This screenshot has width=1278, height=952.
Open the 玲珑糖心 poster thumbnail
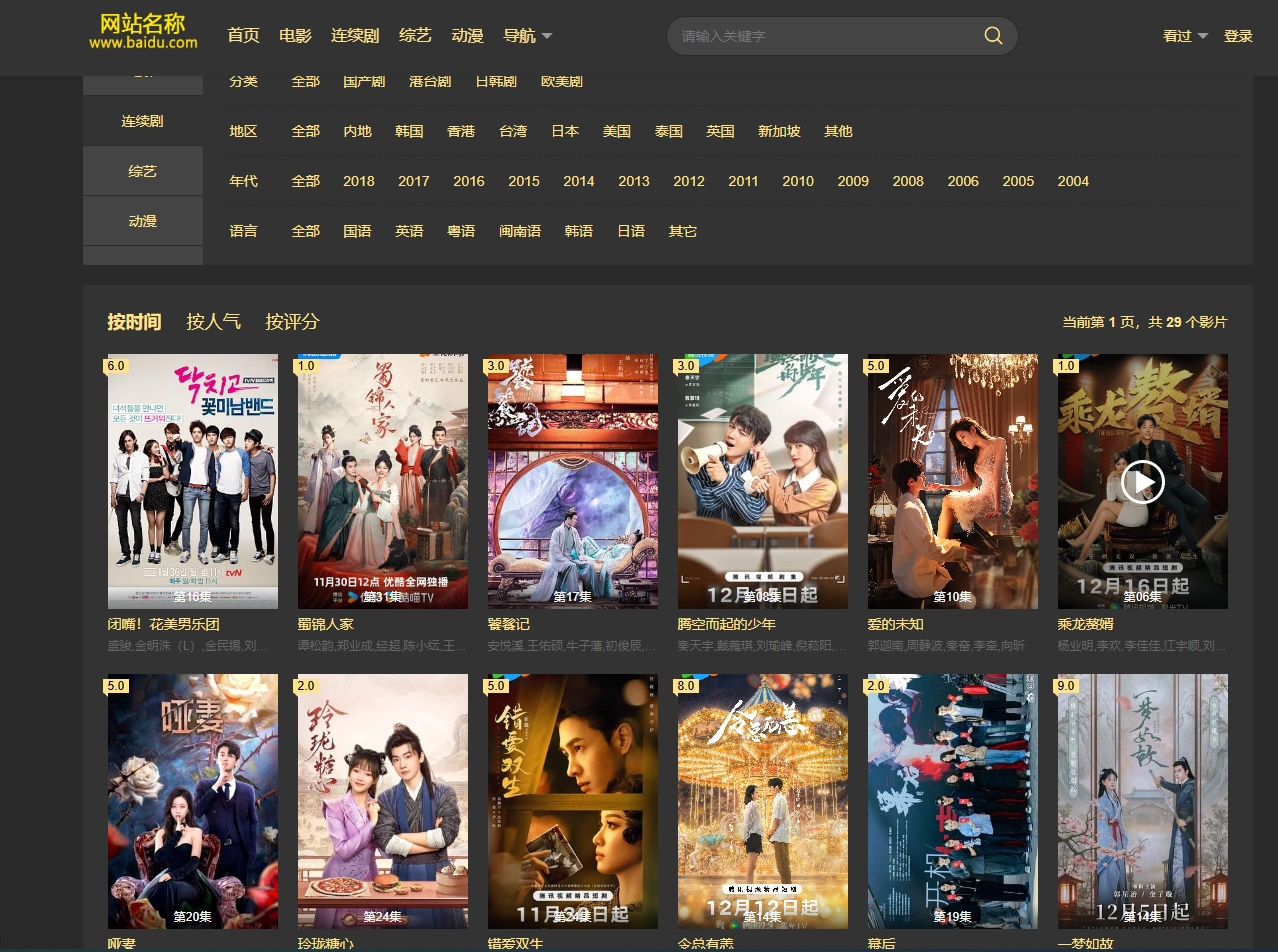(x=383, y=801)
